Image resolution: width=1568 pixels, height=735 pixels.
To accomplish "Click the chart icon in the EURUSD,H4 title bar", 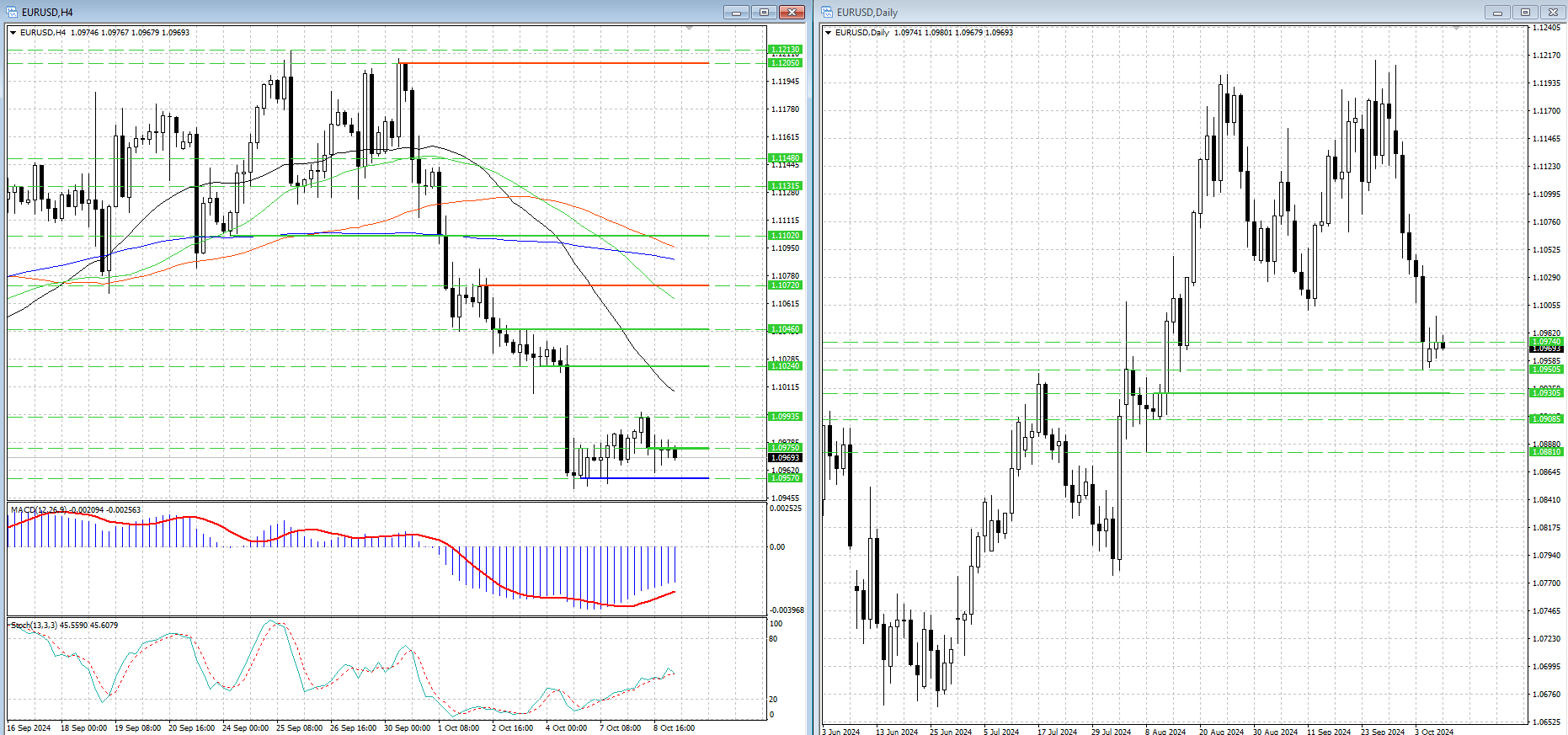I will coord(12,12).
